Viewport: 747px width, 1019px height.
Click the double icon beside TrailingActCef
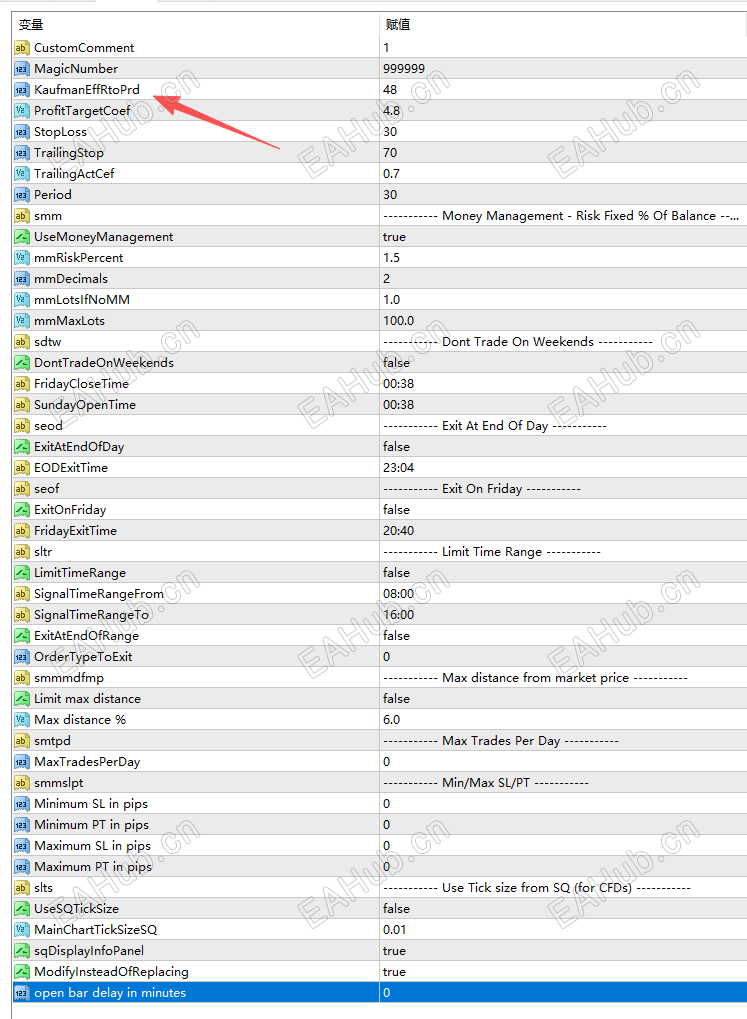coord(21,174)
